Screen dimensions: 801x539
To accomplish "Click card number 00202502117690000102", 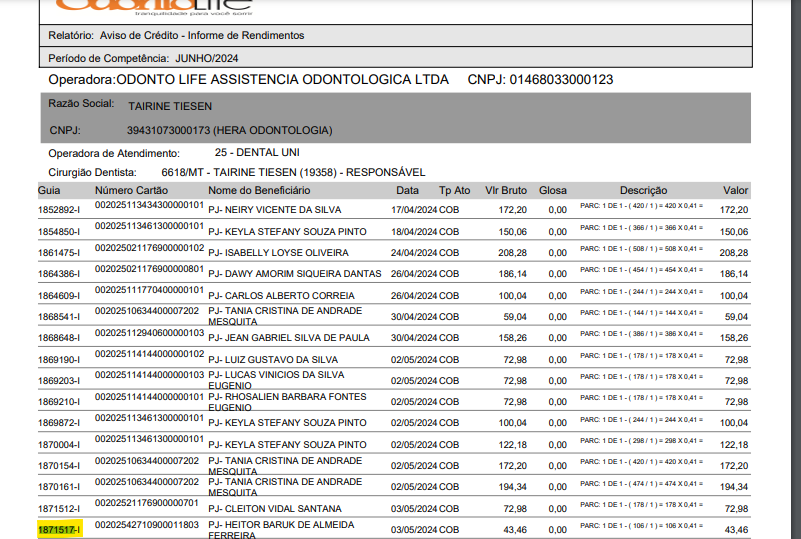I will pos(149,248).
